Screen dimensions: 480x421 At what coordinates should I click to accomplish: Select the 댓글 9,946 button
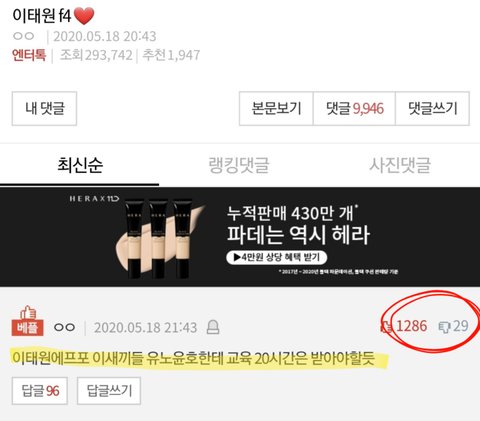coord(354,109)
